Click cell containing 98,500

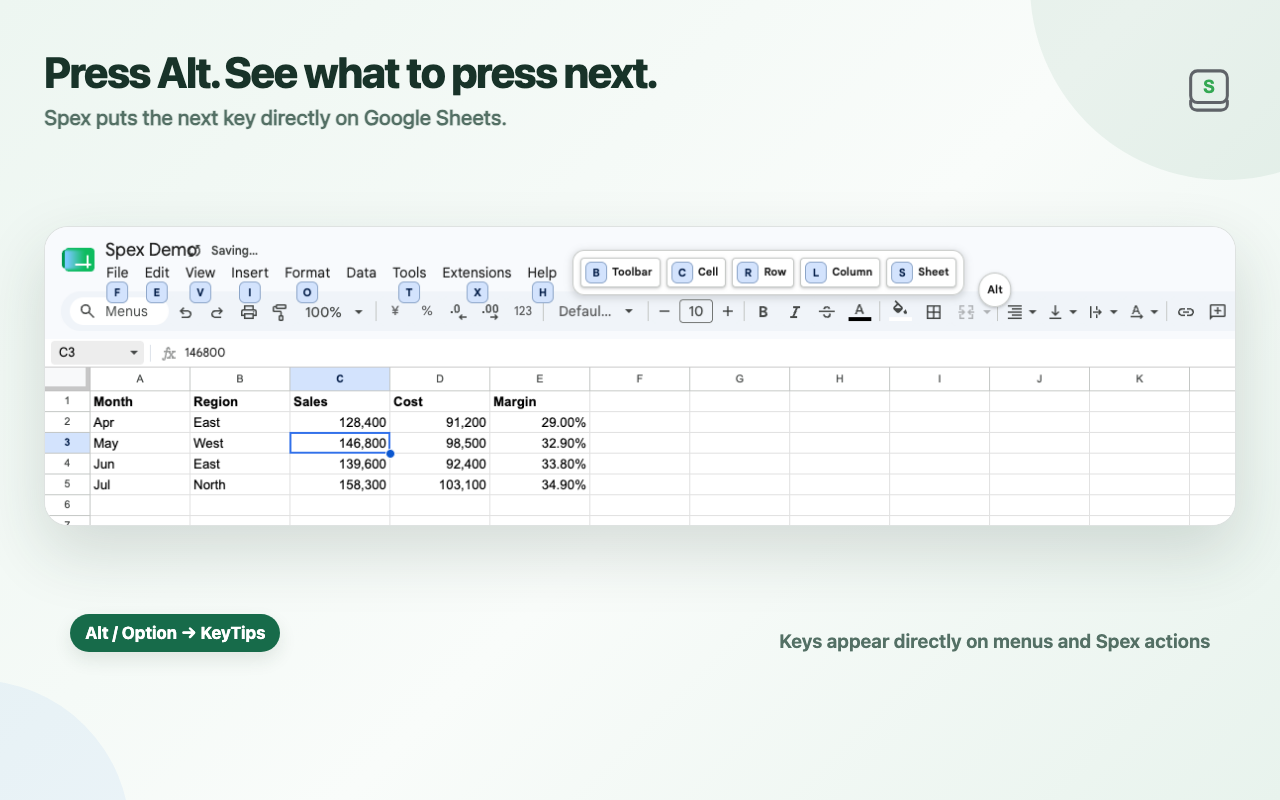[x=440, y=443]
